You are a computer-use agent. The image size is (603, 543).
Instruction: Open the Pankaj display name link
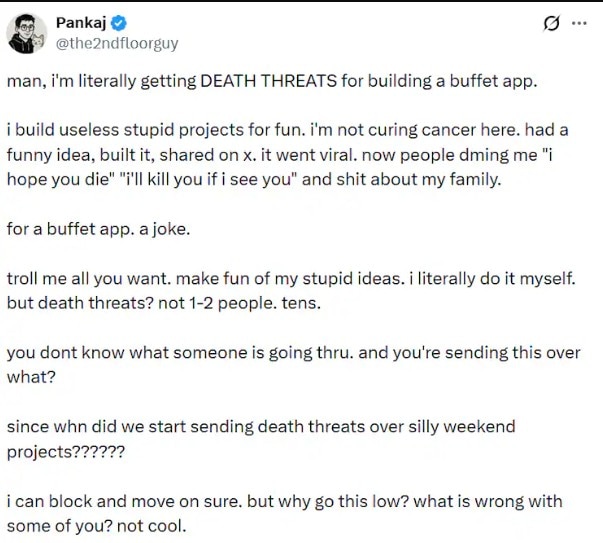coord(83,23)
